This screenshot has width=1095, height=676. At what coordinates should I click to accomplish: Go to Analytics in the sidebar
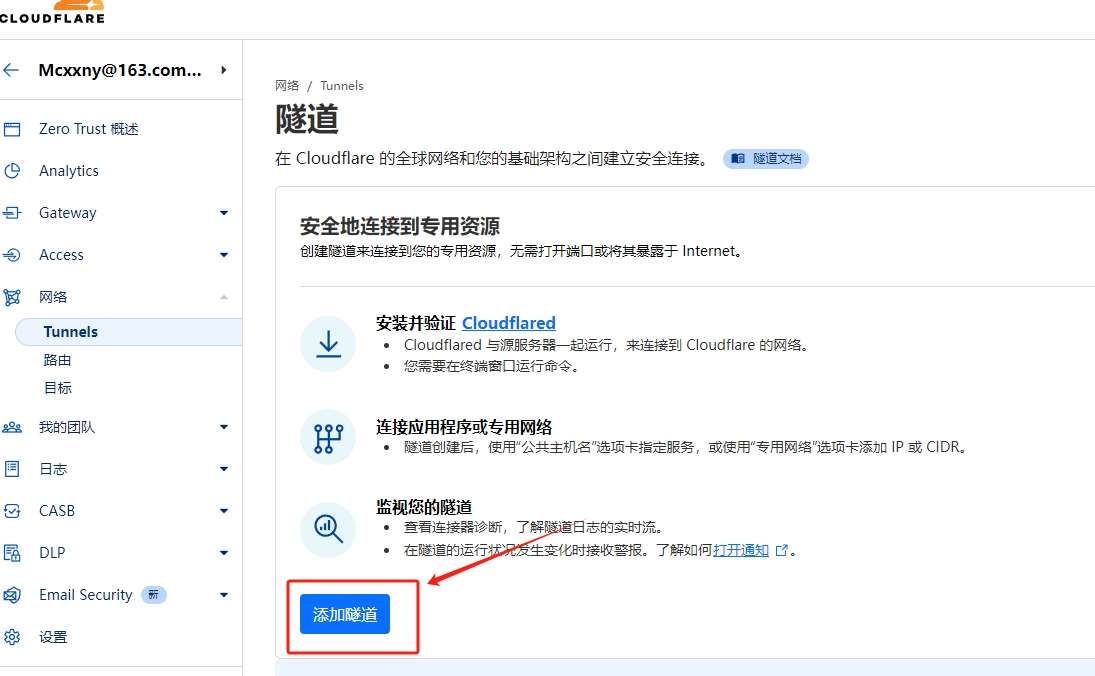(x=68, y=171)
